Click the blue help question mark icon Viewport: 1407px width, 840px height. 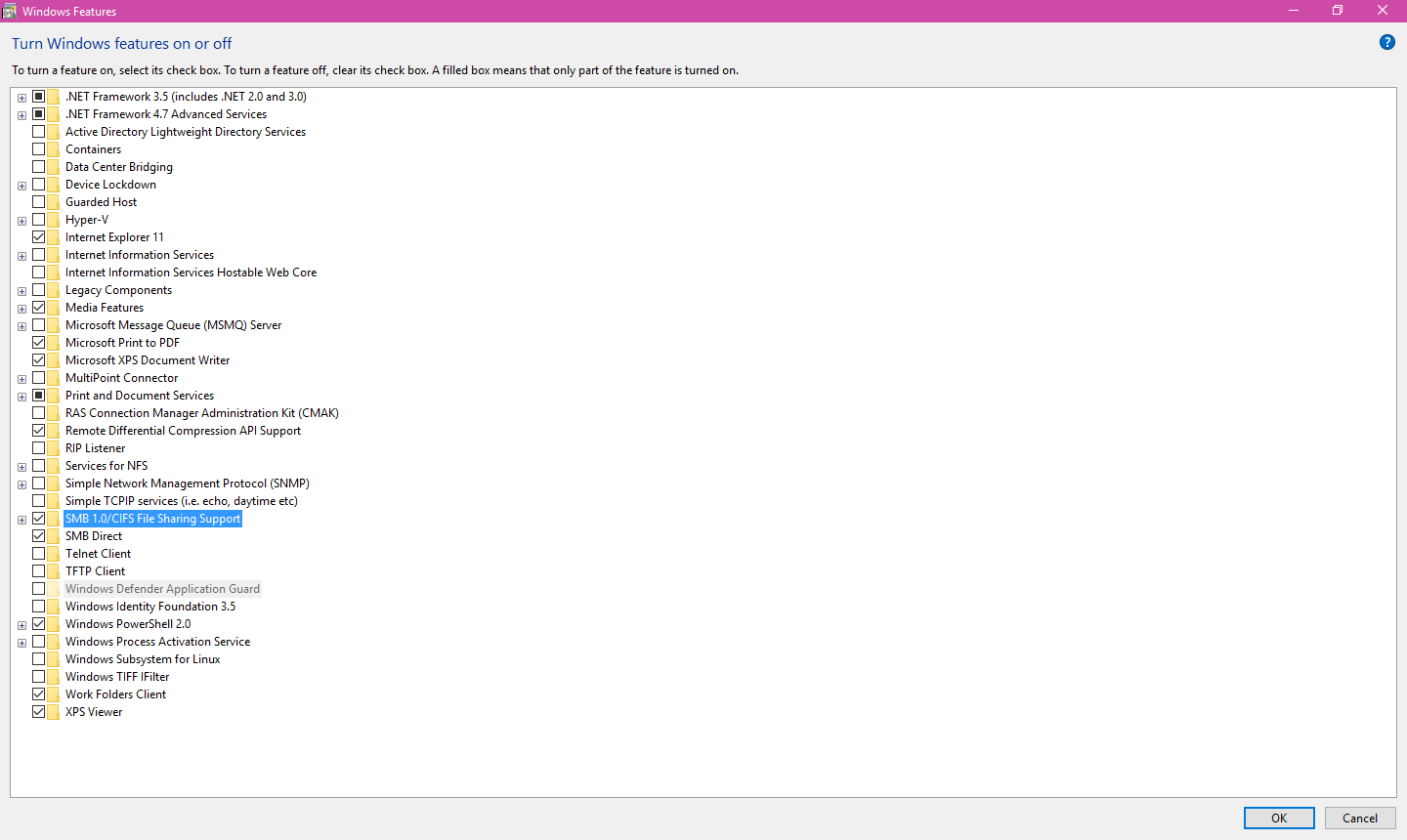click(1386, 42)
